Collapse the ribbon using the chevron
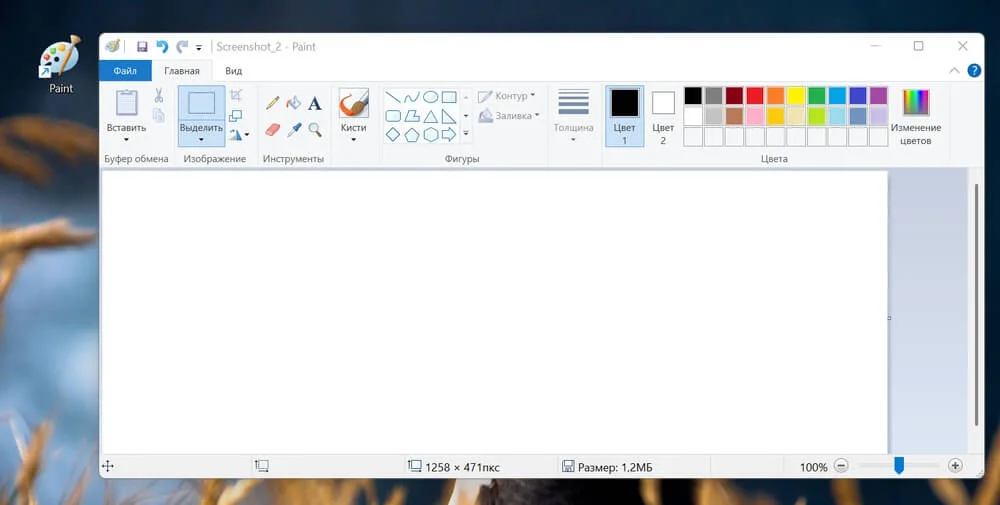Screen dimensions: 1000x505 click(954, 71)
